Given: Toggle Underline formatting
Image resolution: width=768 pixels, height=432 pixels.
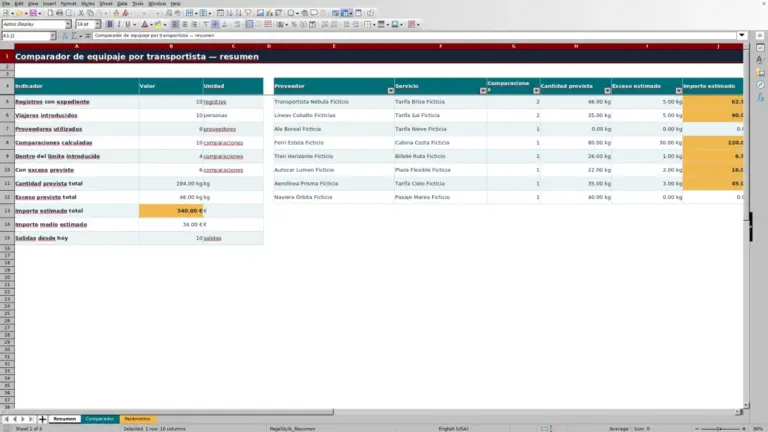Looking at the screenshot, I should coord(128,24).
